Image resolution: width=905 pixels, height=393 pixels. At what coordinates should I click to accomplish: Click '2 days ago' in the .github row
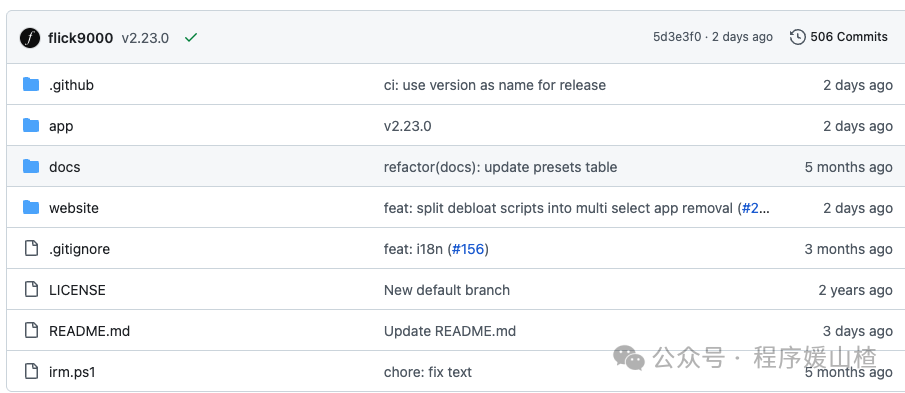(858, 85)
